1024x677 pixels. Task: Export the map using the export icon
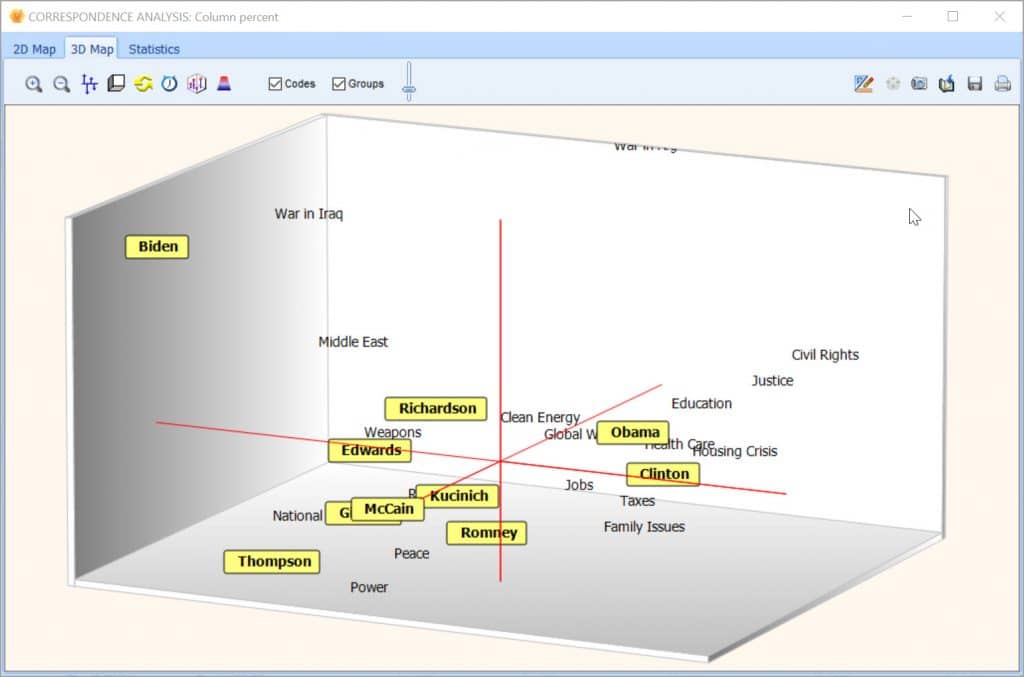click(947, 84)
